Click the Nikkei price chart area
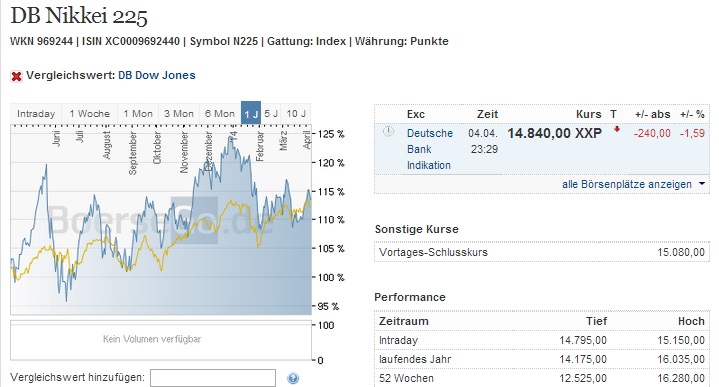The height and width of the screenshot is (387, 719). click(x=161, y=220)
